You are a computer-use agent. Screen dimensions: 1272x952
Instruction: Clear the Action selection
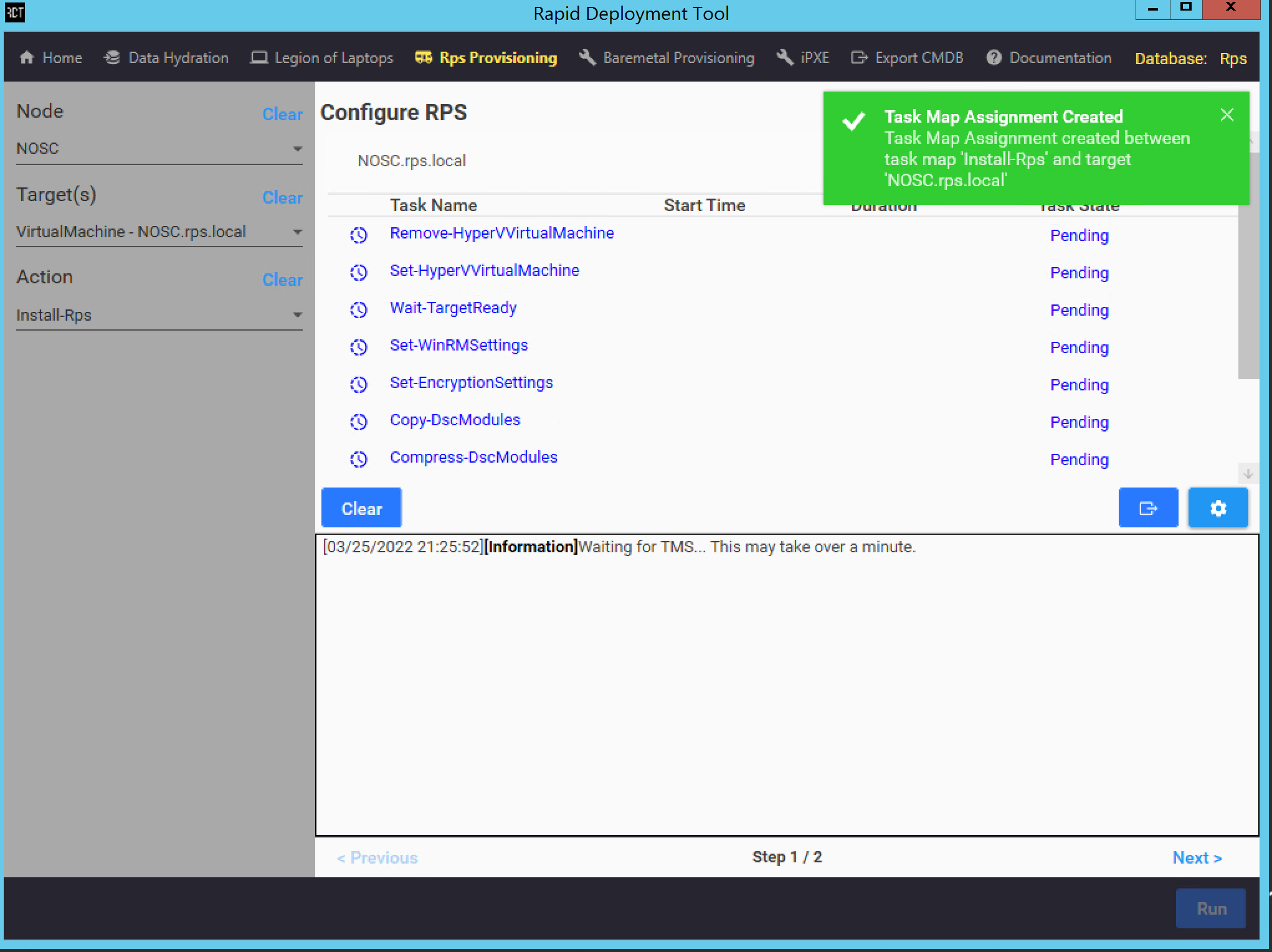282,280
